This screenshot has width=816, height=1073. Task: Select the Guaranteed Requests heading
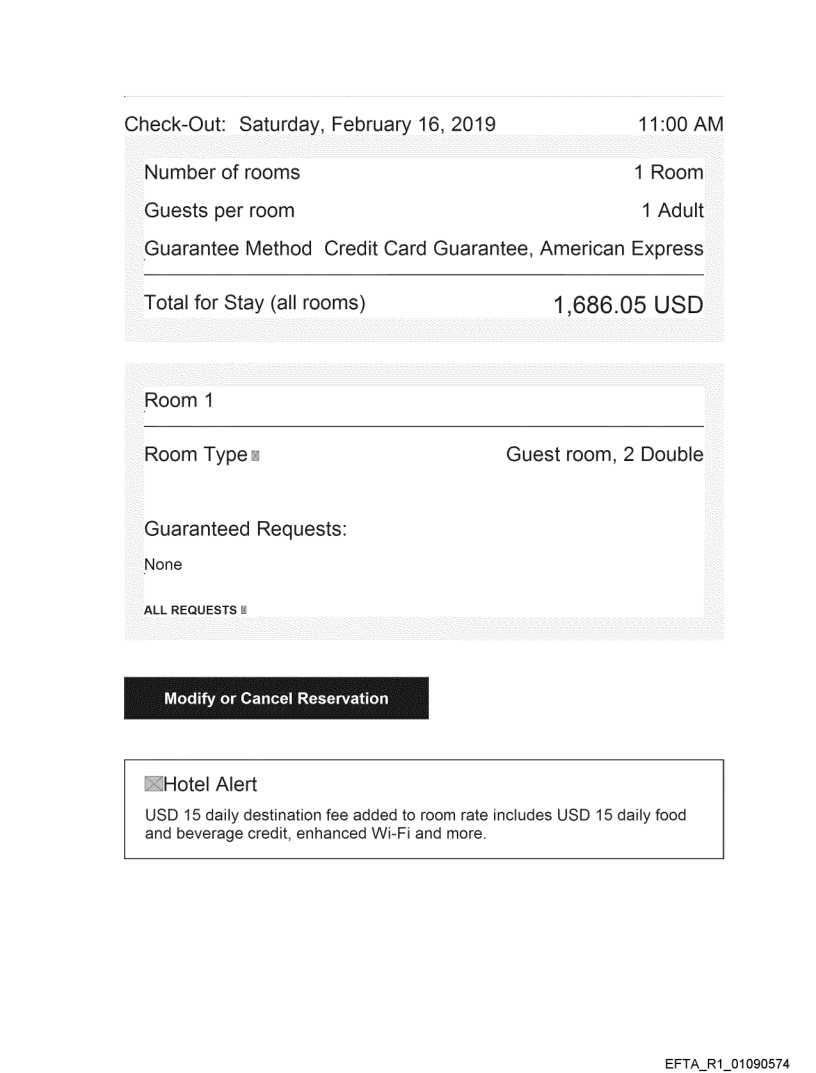point(245,529)
